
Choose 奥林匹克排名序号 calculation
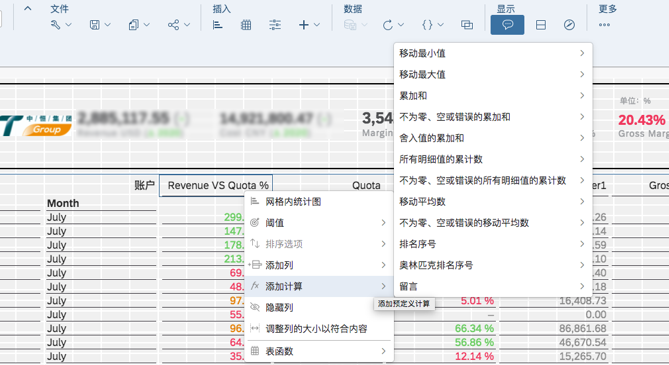pos(493,265)
